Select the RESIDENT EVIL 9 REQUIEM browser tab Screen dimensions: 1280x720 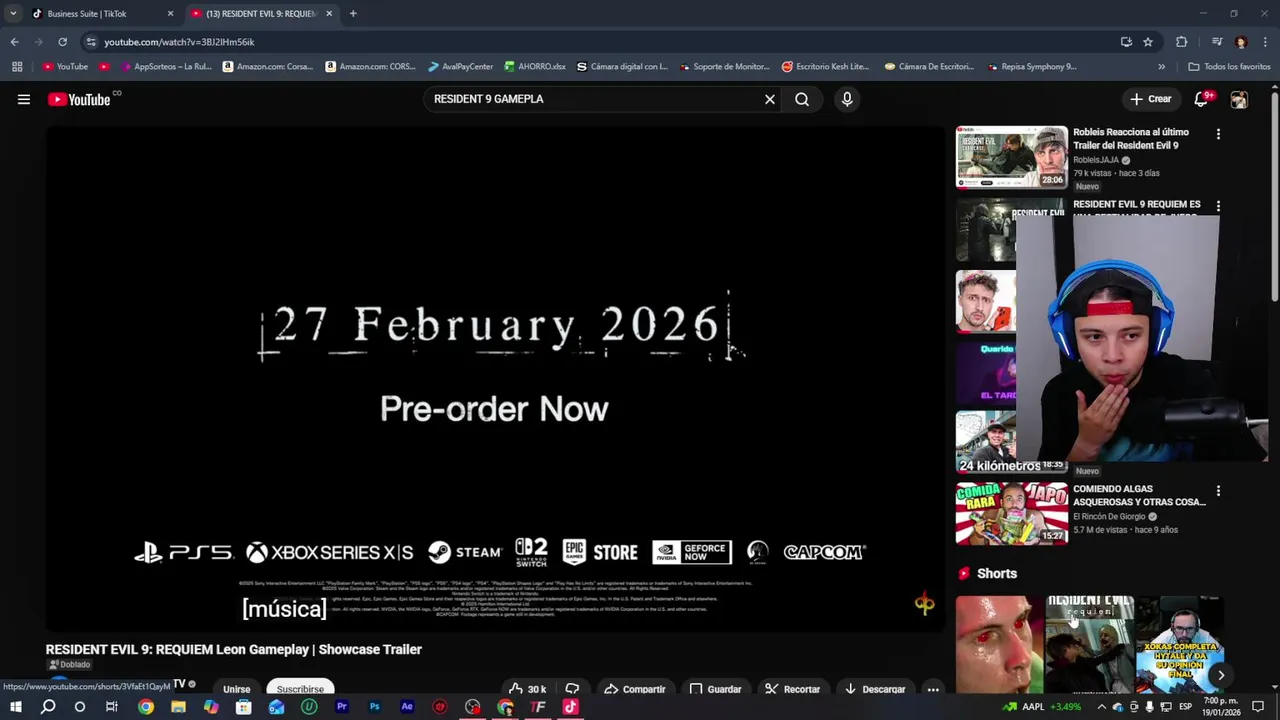[x=260, y=14]
